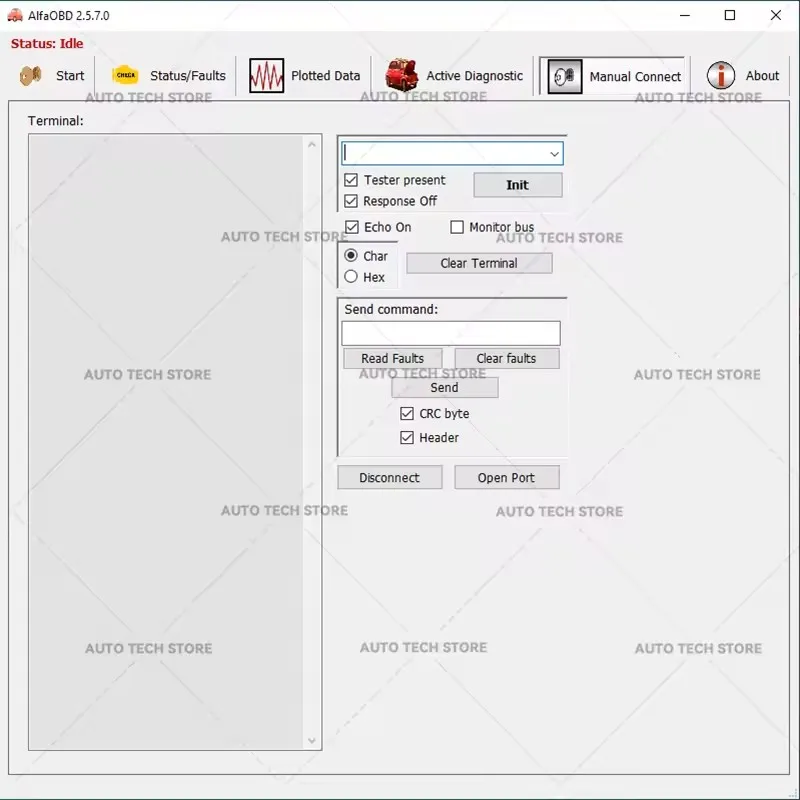
Task: Click the About info icon
Action: click(x=720, y=76)
